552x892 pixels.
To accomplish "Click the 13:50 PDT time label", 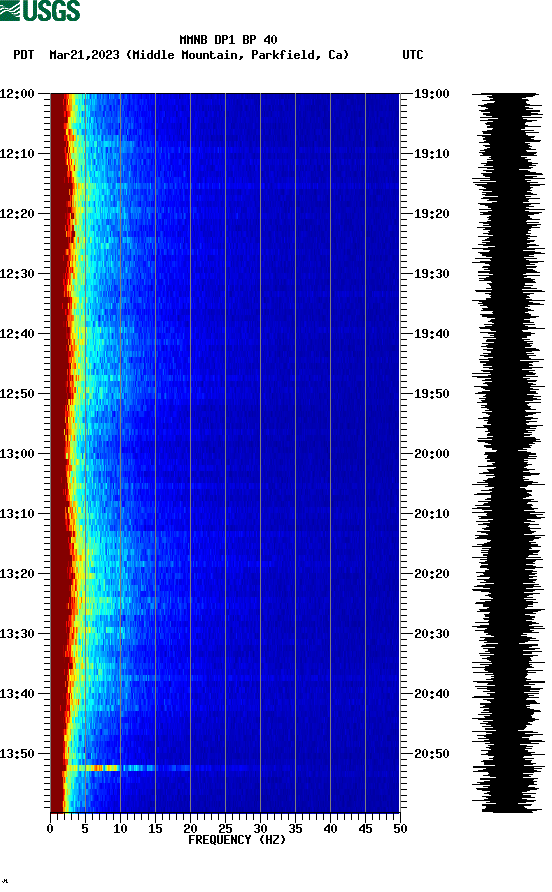I will 17,754.
